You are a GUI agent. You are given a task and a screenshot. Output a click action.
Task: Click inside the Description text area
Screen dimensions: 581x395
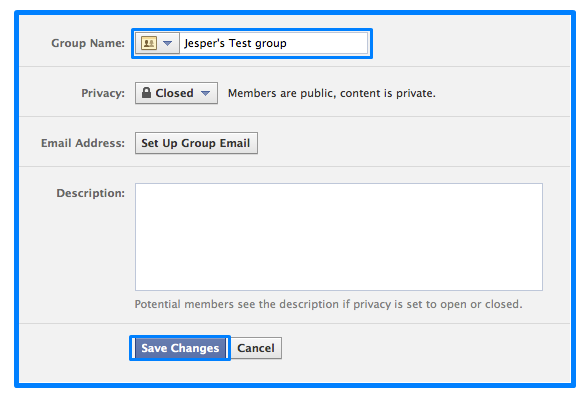coord(339,237)
